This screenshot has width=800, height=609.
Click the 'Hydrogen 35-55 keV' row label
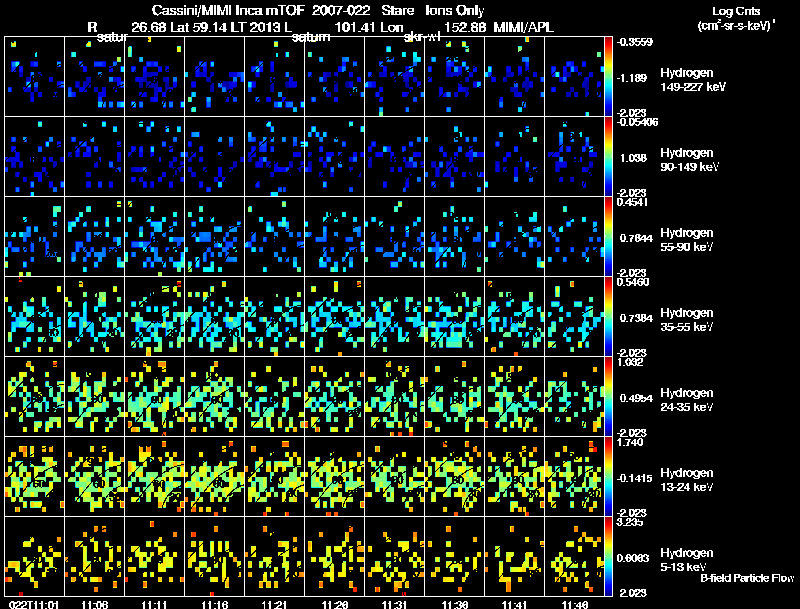point(687,320)
